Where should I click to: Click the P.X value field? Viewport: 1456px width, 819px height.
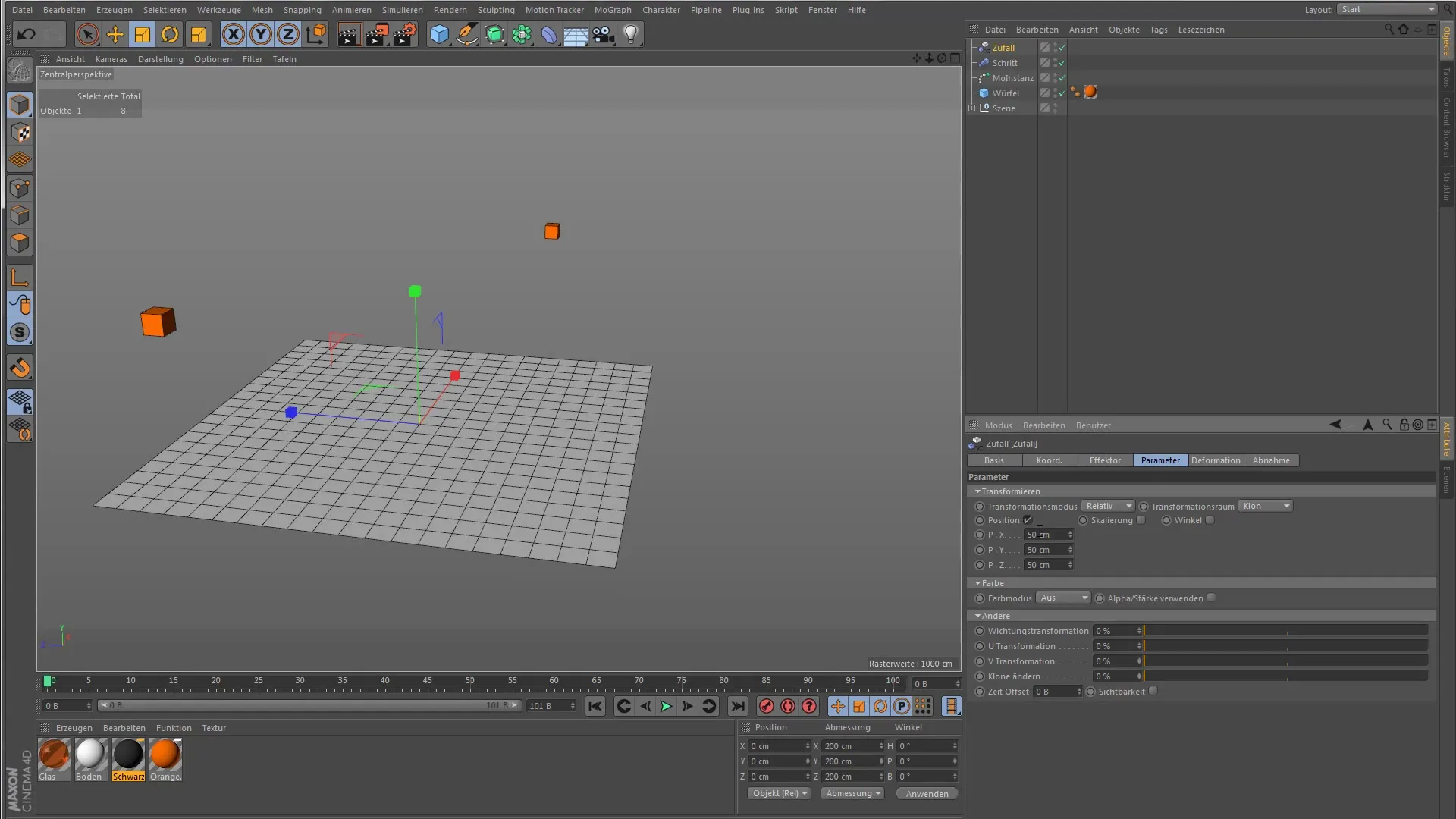1049,535
